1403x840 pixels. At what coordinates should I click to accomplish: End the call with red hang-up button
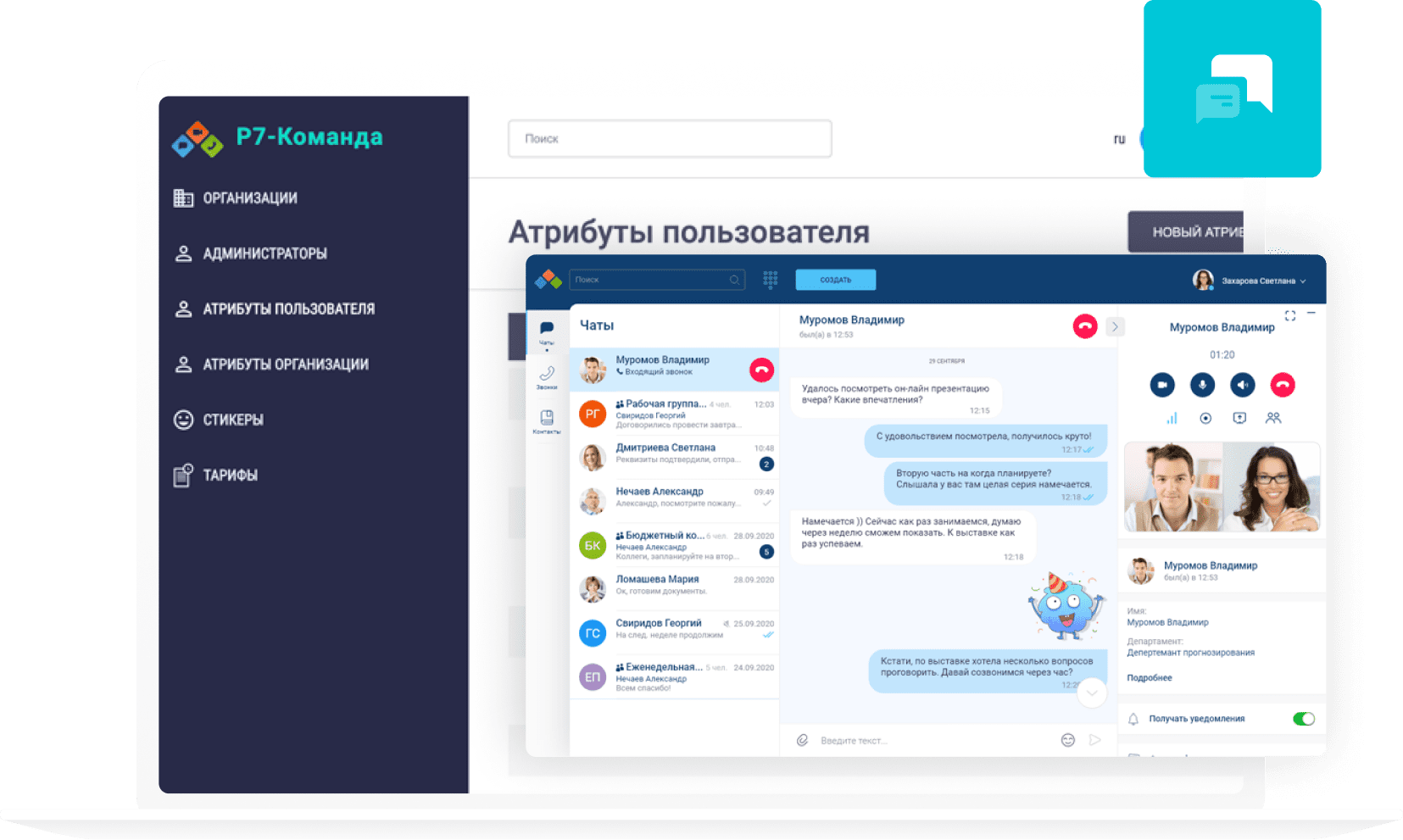1283,385
